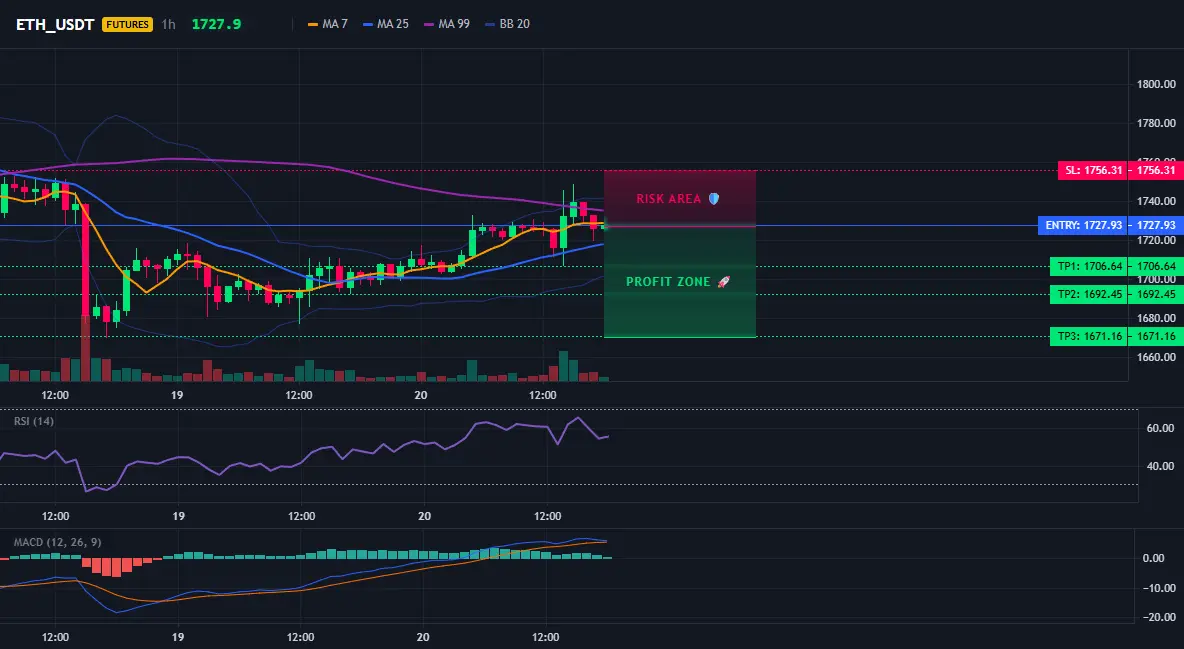Select the SL: 1756.31 stop-loss tag
The width and height of the screenshot is (1184, 649).
[1093, 170]
